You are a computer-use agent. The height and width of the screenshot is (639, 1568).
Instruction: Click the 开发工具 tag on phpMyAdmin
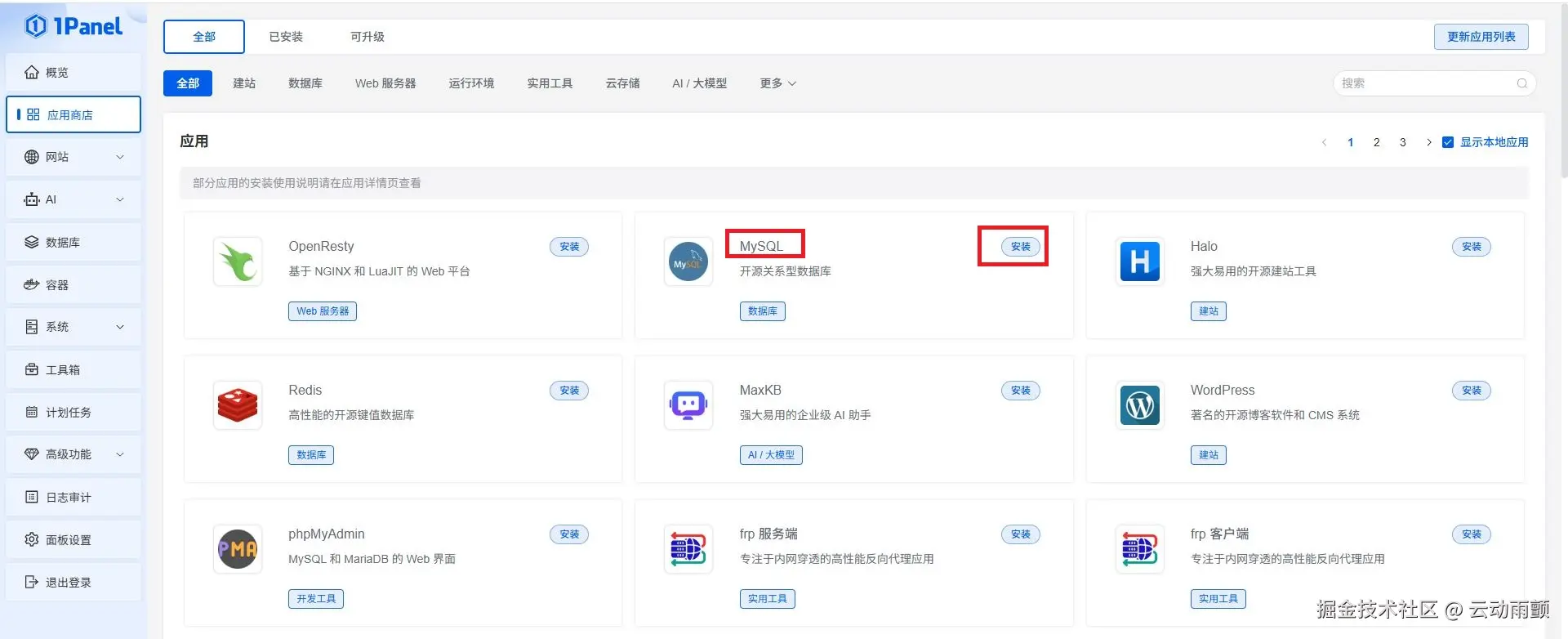coord(316,599)
